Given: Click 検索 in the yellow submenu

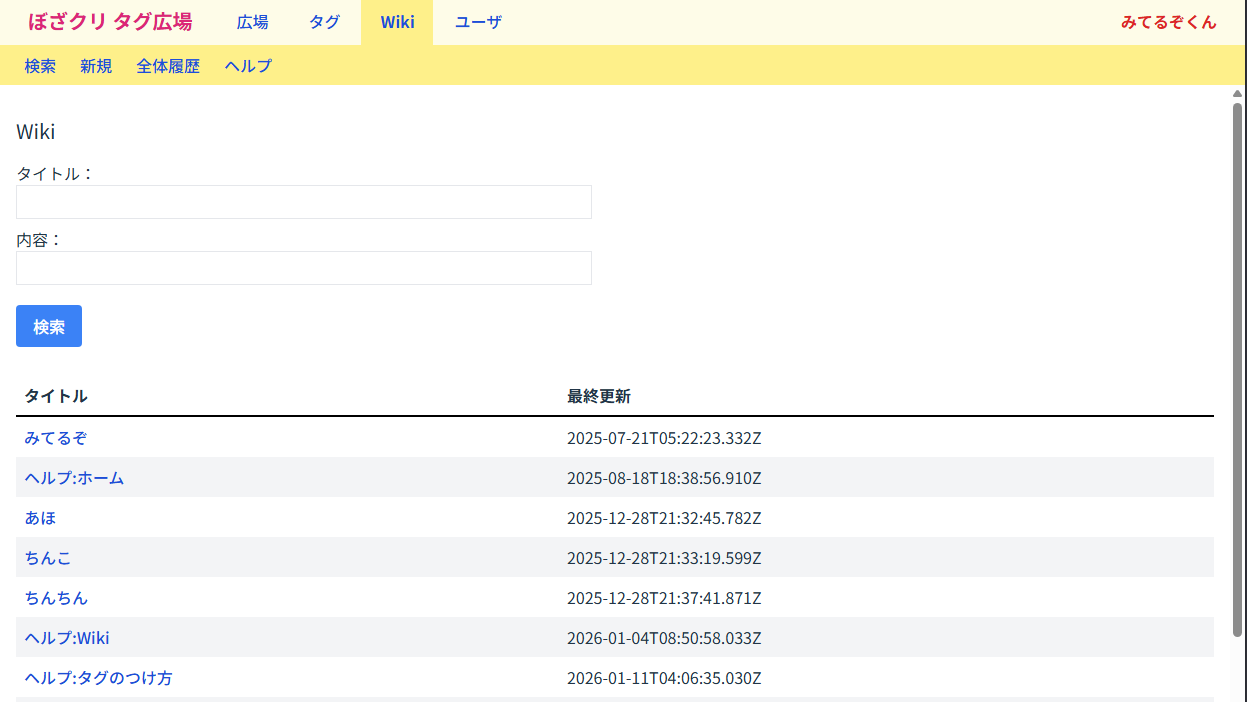Looking at the screenshot, I should (40, 66).
